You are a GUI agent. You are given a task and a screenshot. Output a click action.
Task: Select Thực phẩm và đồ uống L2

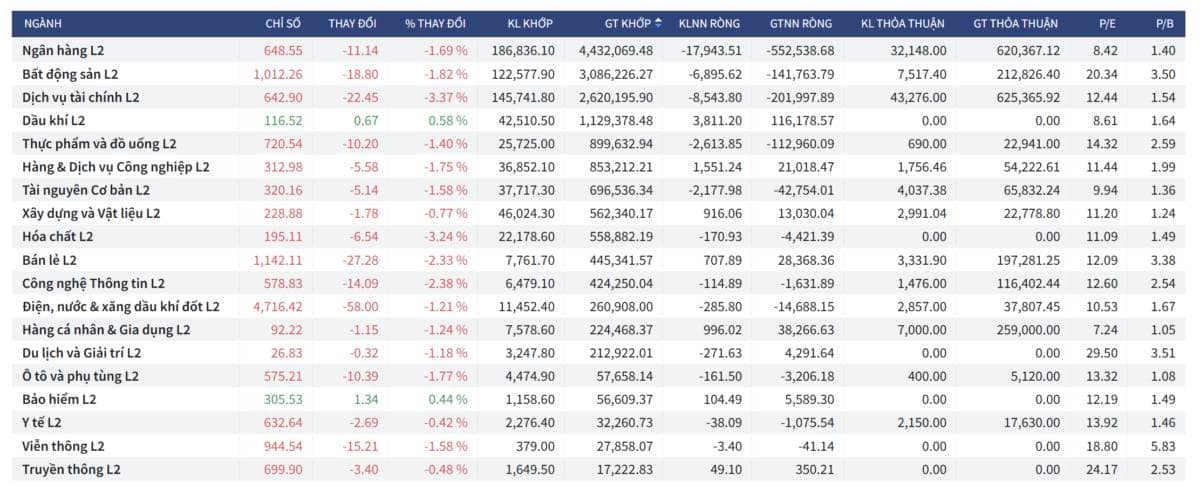pyautogui.click(x=99, y=143)
